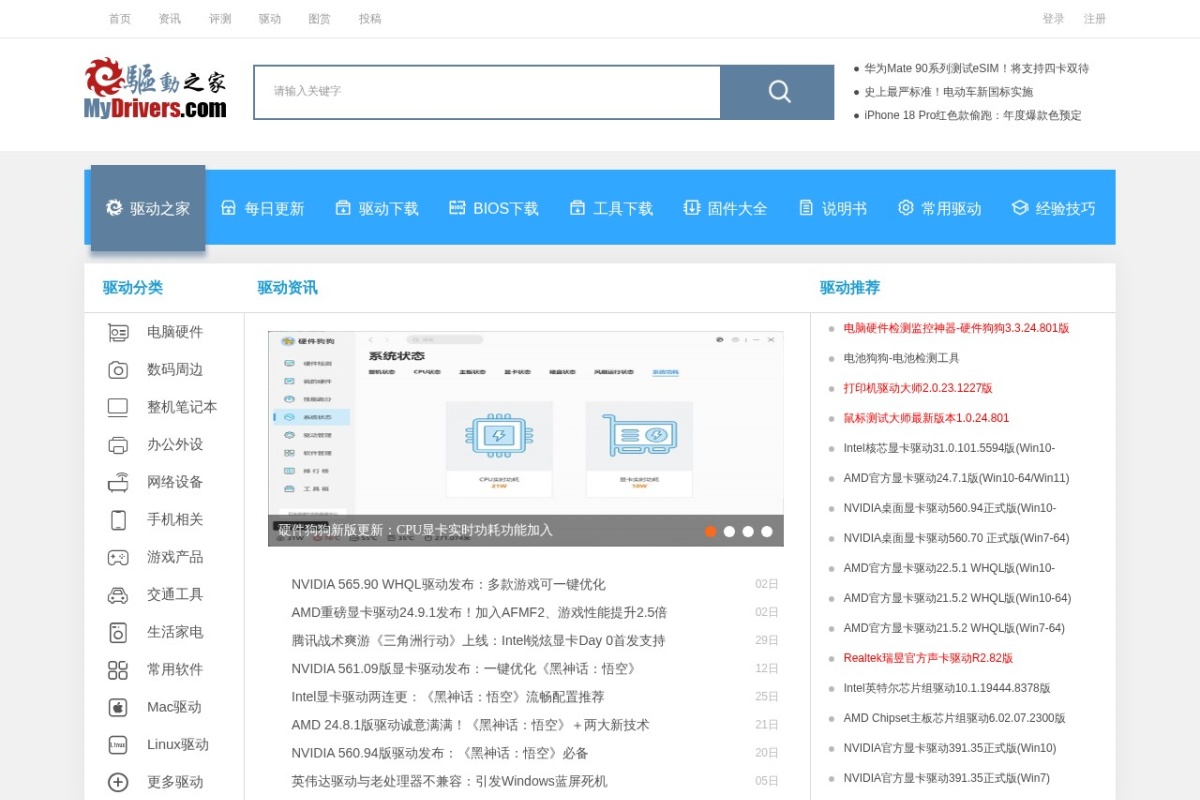Select 驱动 in the top menu
The image size is (1200, 800).
click(x=270, y=19)
